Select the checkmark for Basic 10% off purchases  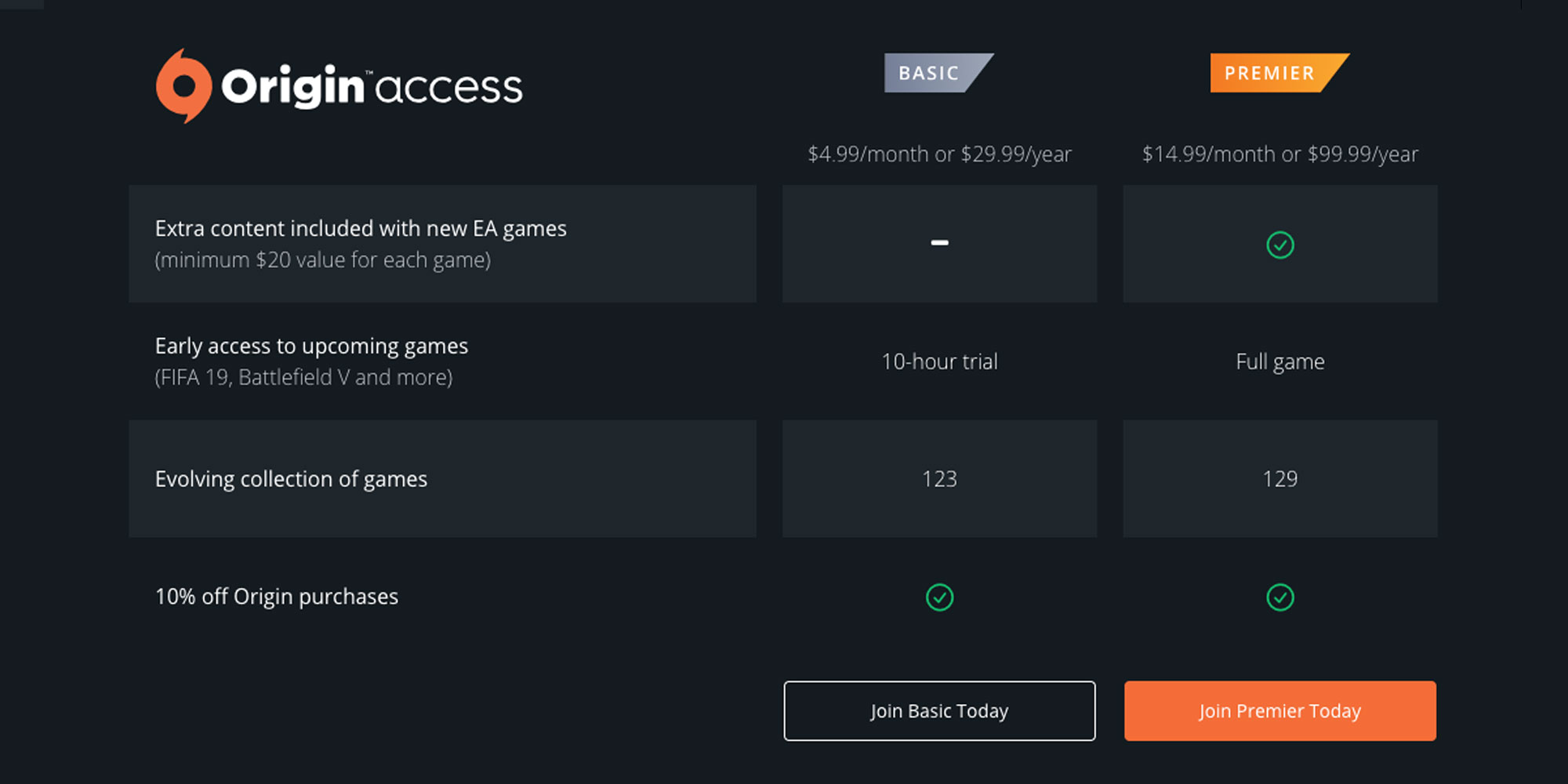click(x=939, y=597)
